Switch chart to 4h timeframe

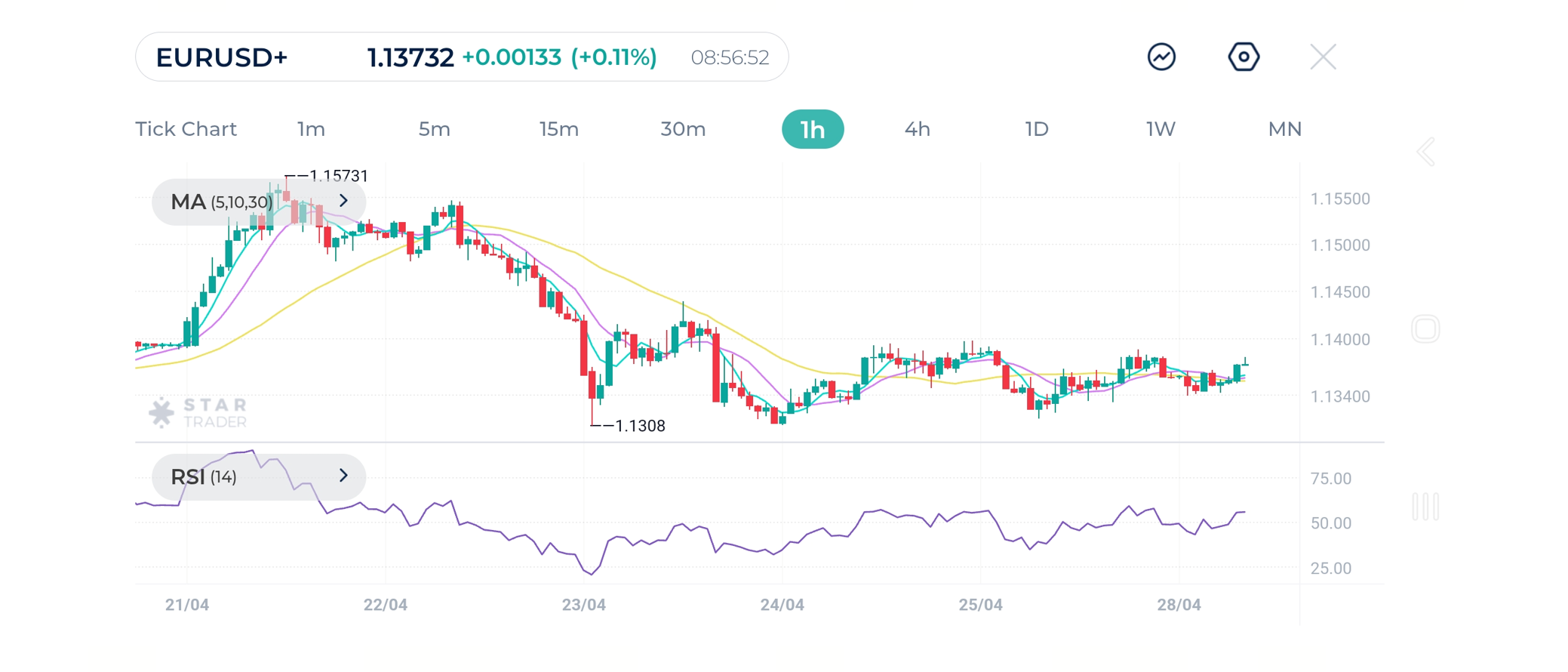pyautogui.click(x=917, y=129)
